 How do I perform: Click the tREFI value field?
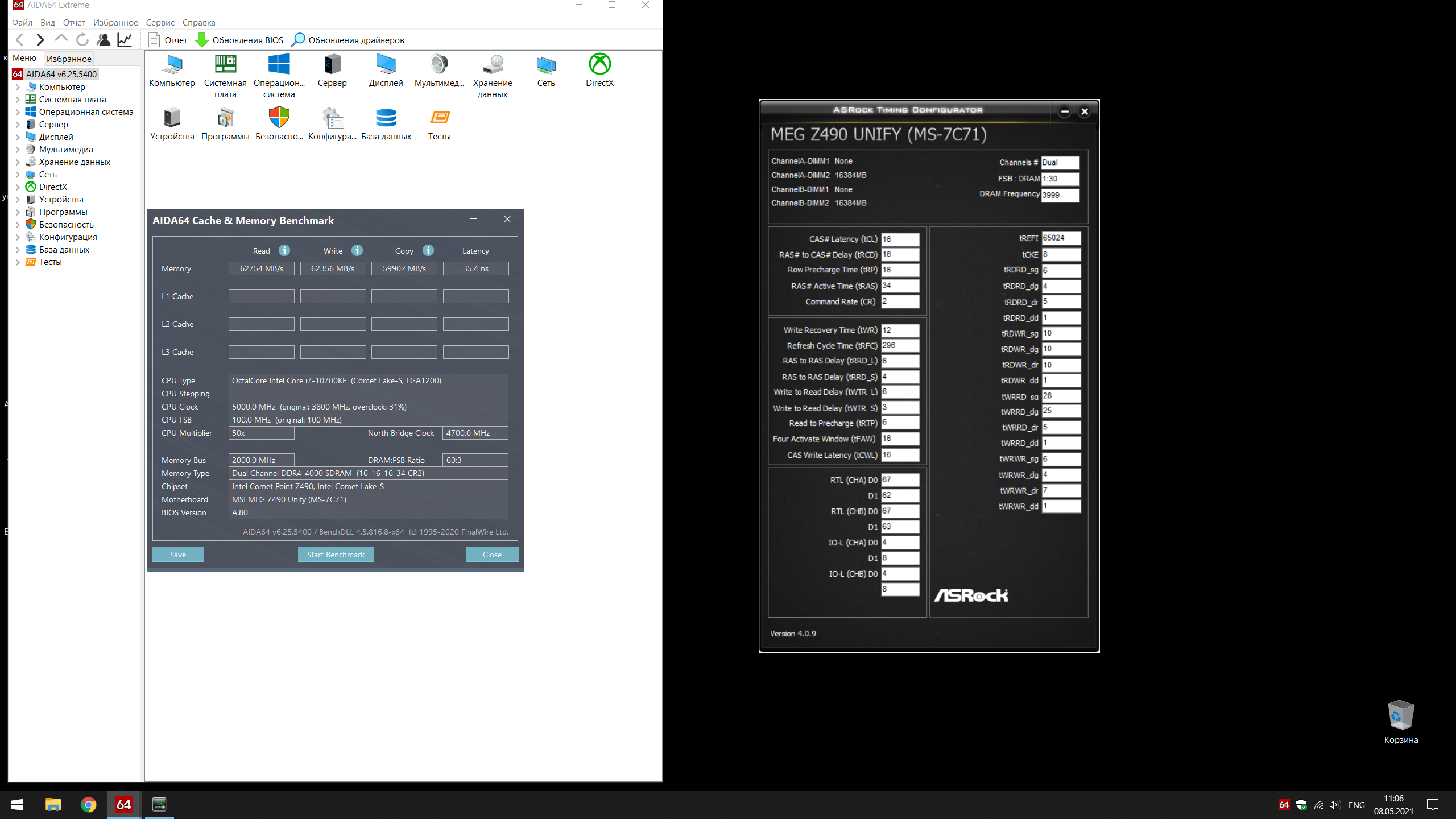coord(1061,238)
